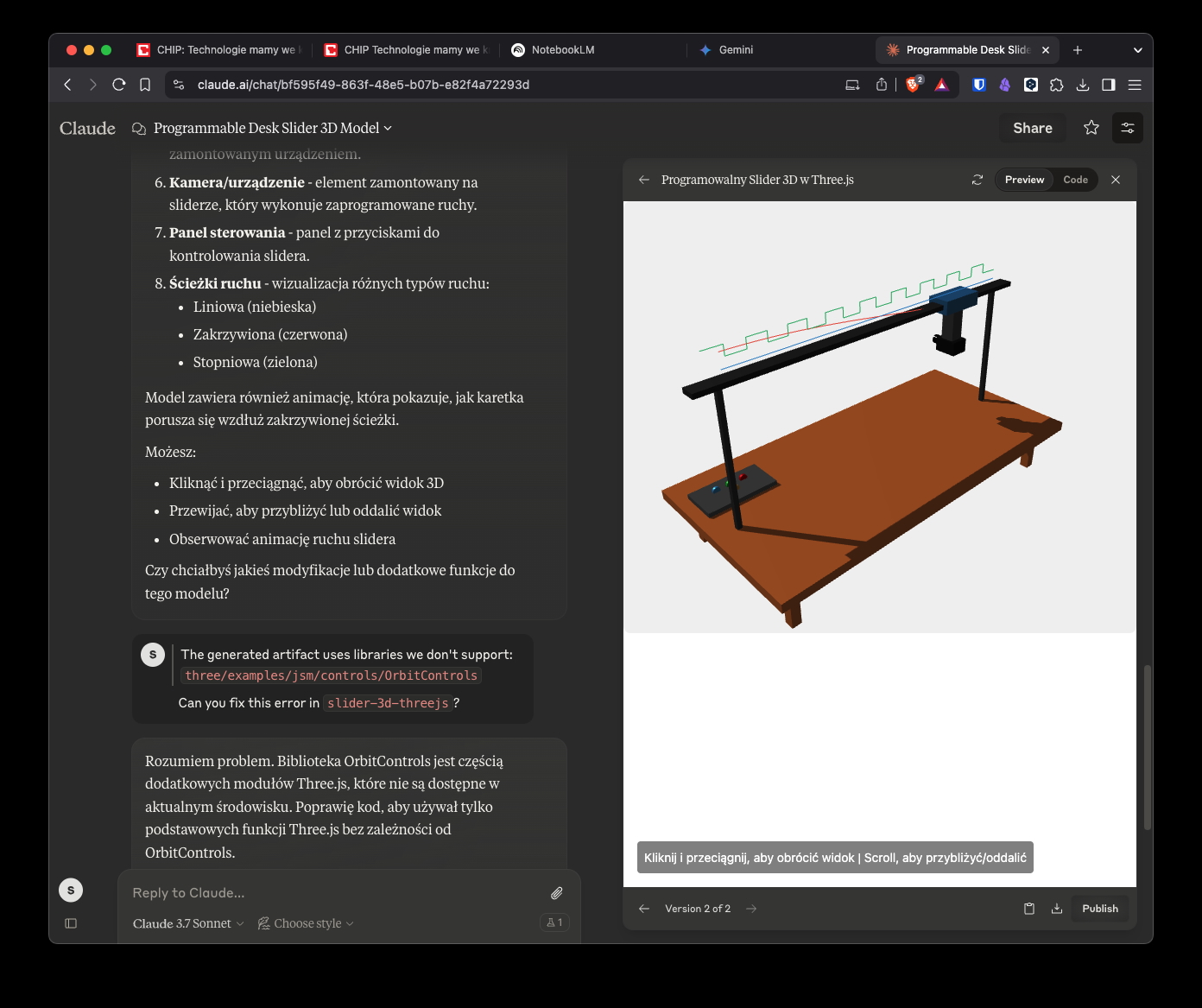Switch to the NotebookLM browser tab
The image size is (1202, 1008).
562,50
